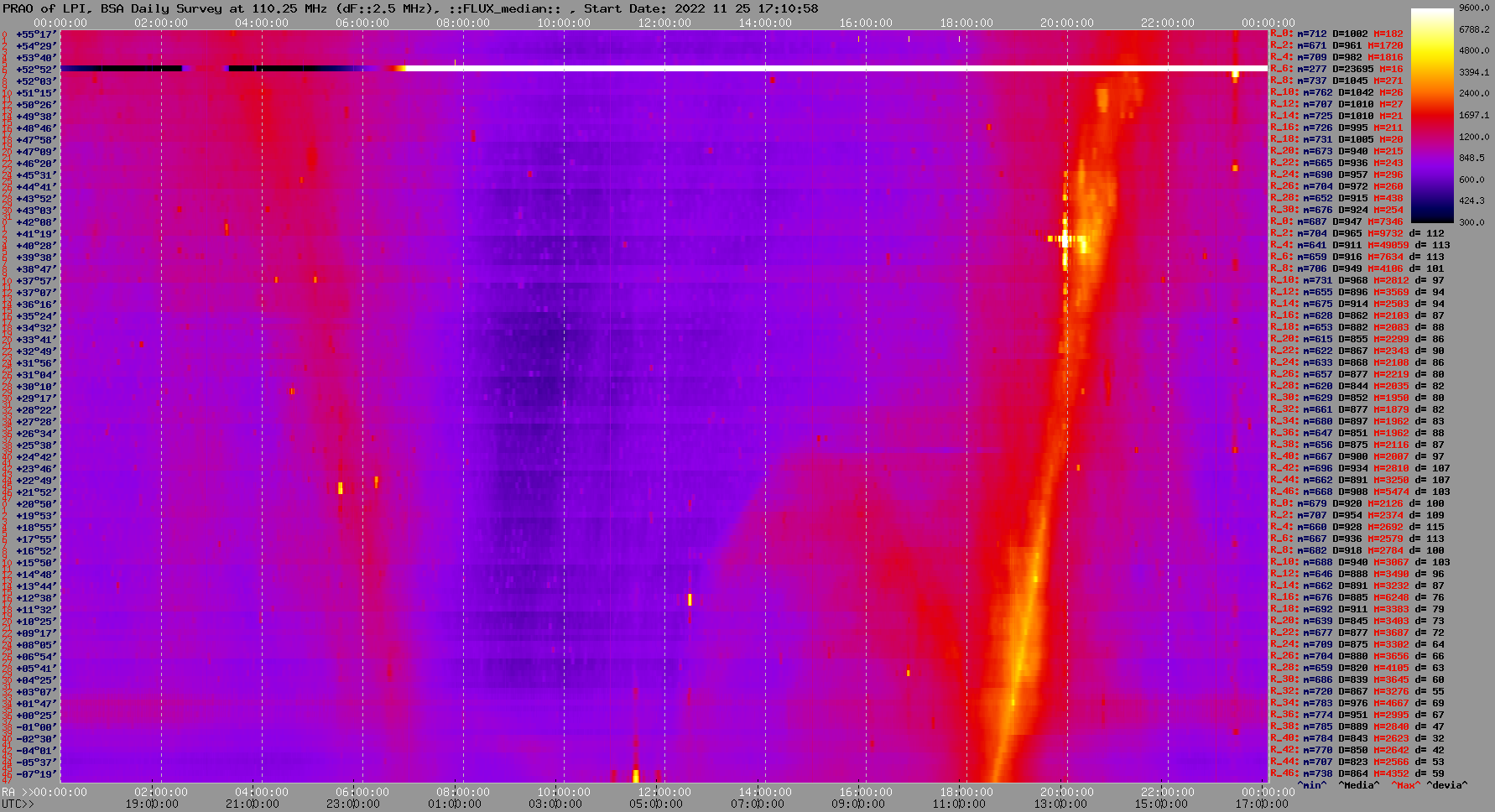Click the UTC tick label 19:00:00
Screen dimensions: 1495x812
click(x=152, y=804)
